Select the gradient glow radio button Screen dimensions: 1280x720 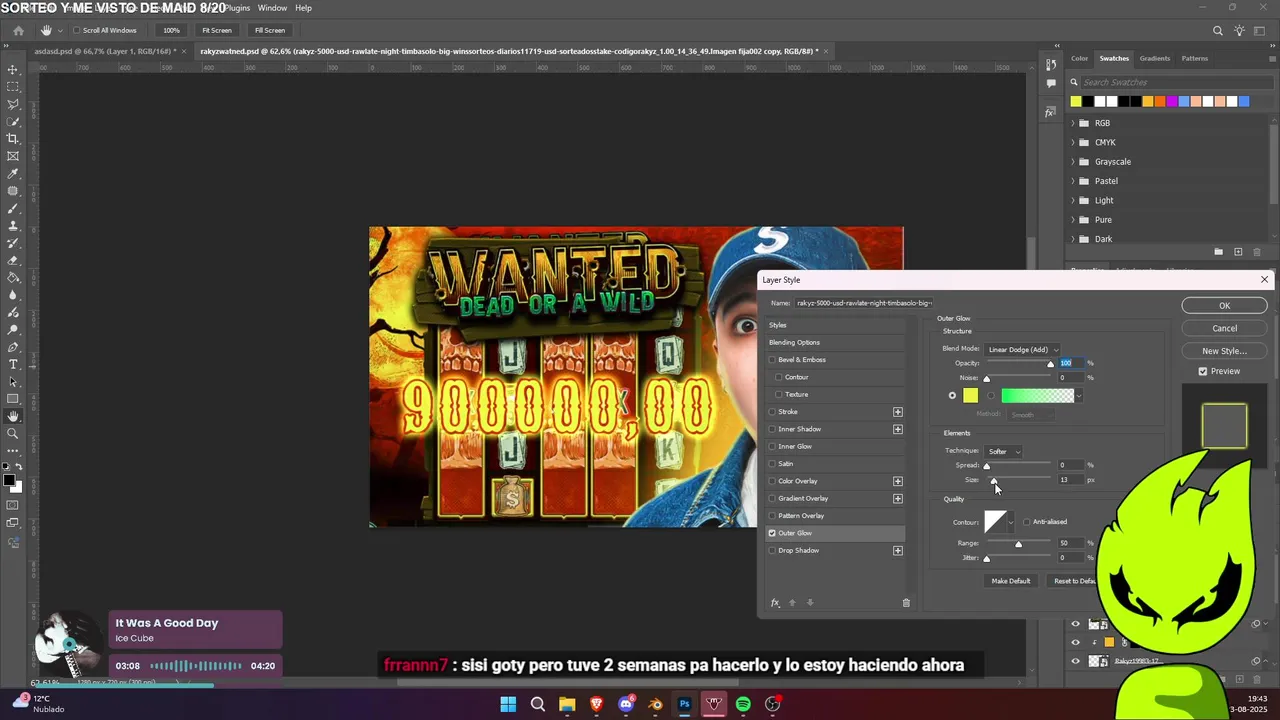coord(991,396)
